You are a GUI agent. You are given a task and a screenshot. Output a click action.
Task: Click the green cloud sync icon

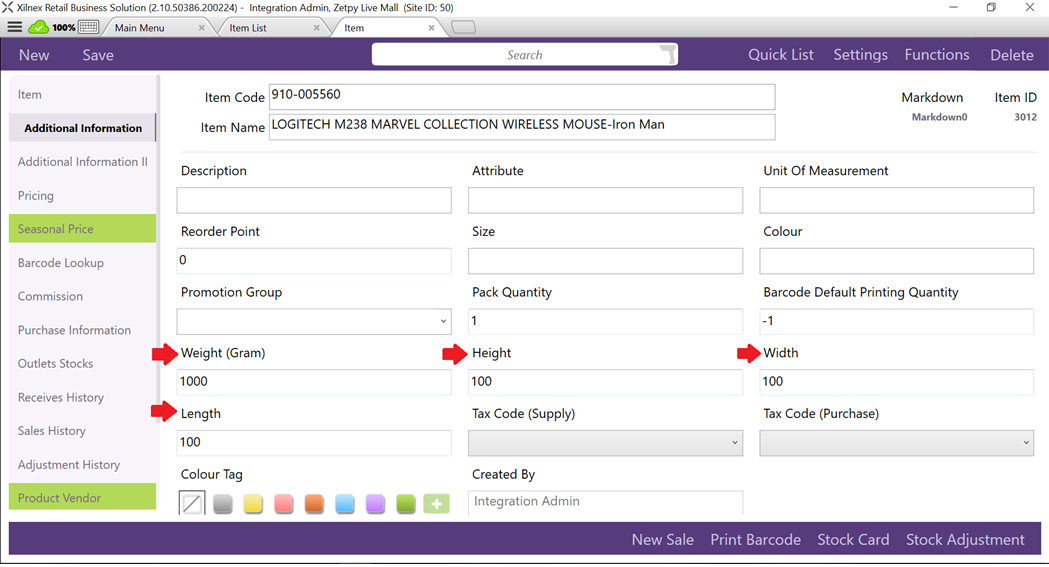tap(38, 27)
